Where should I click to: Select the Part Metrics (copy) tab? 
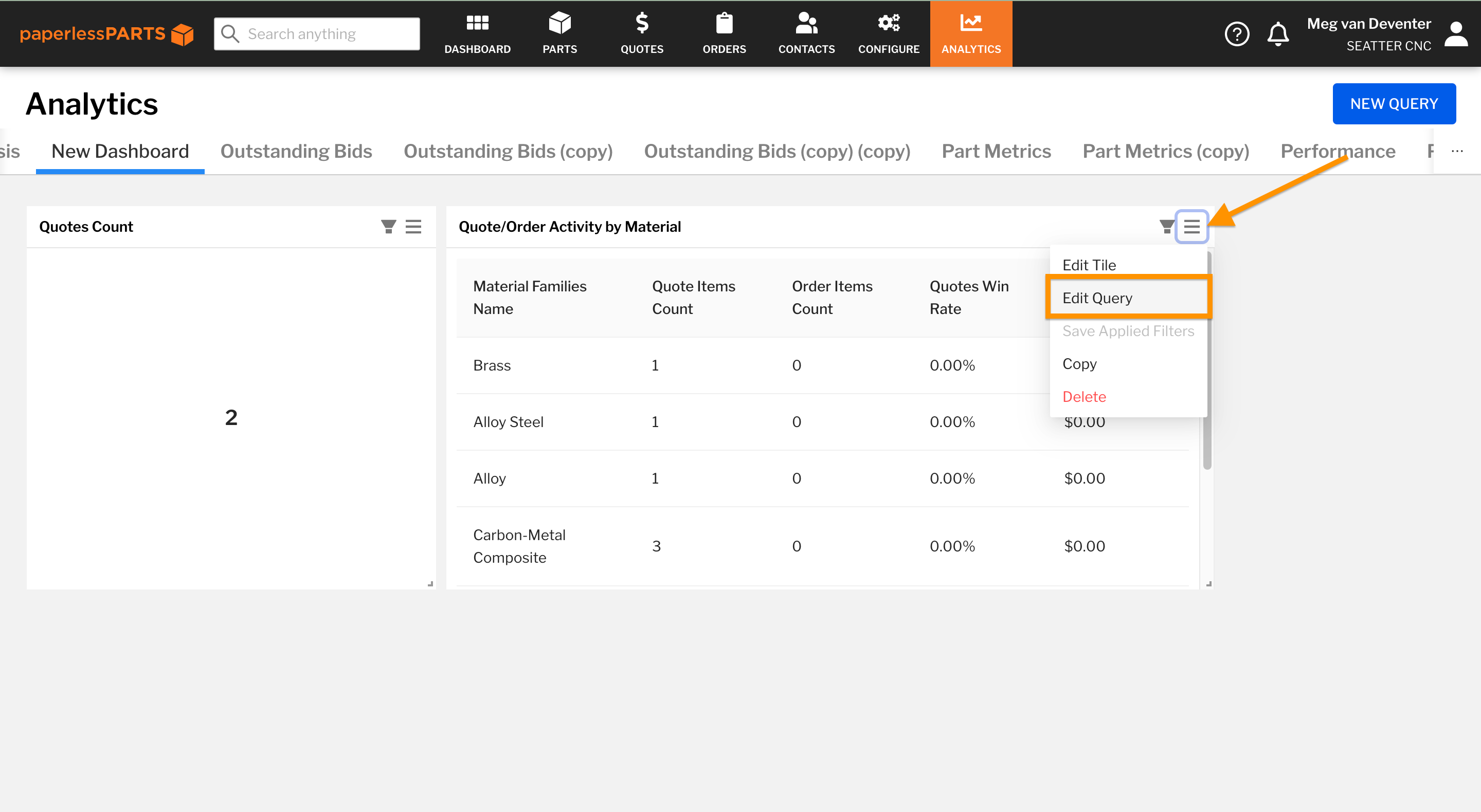(1165, 151)
